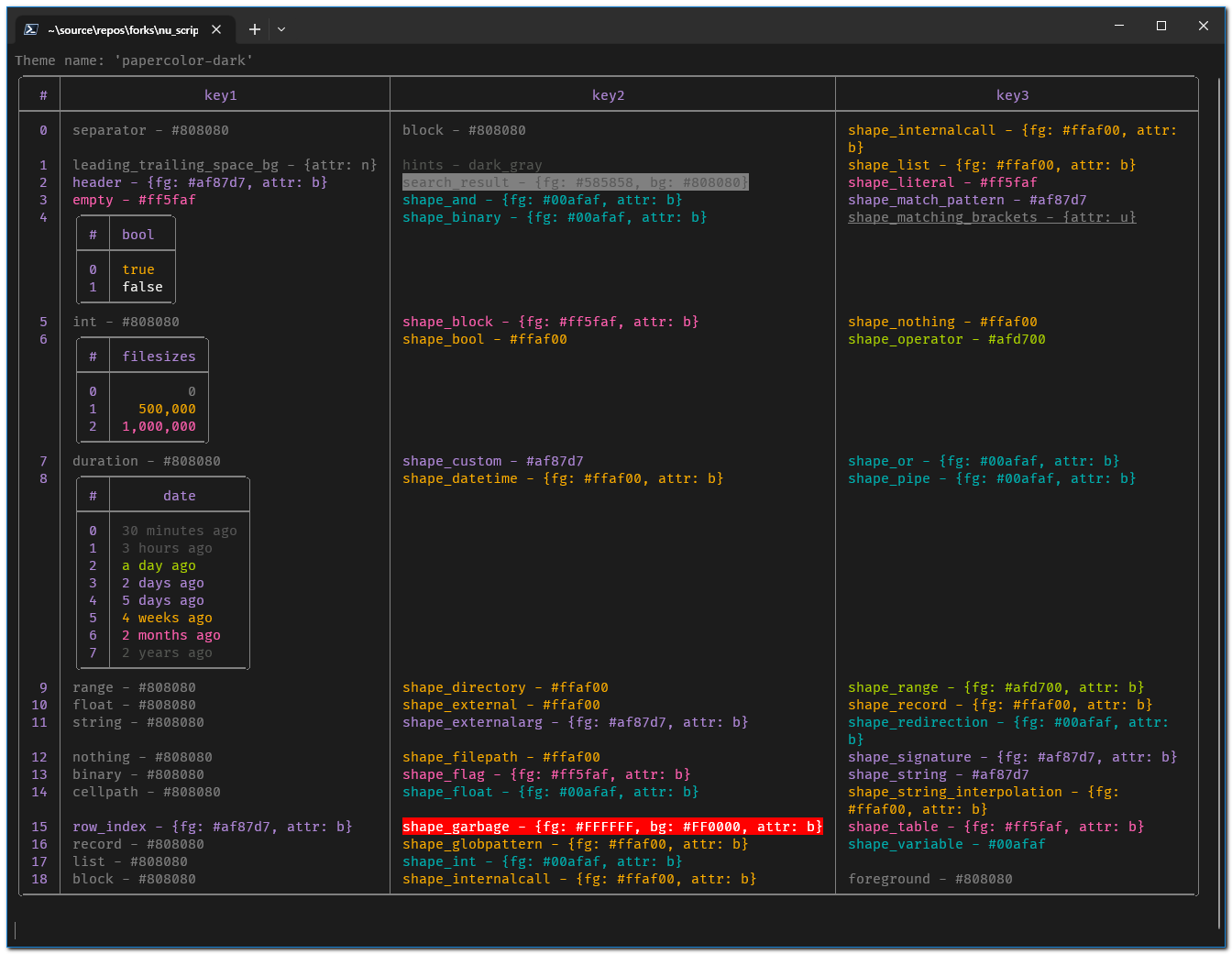This screenshot has height=954, width=1232.
Task: Click the 'shape_operator - #afd700' entry
Action: click(947, 339)
